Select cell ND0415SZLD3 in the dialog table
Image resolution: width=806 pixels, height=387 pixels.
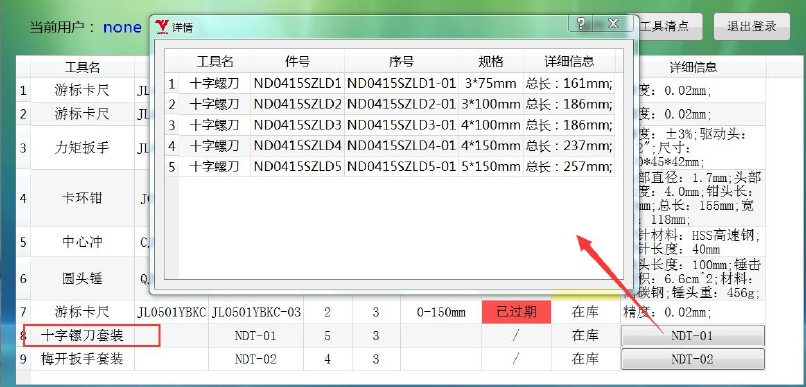[298, 125]
